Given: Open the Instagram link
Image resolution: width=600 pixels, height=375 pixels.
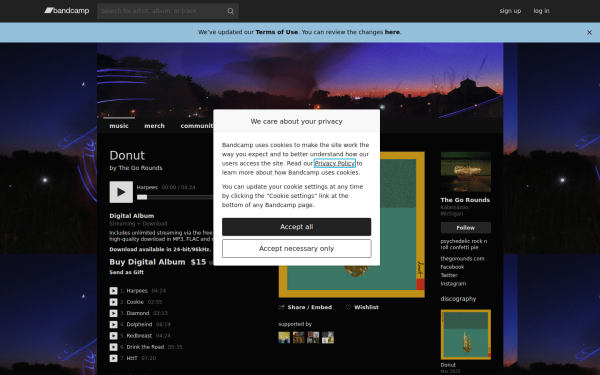Looking at the screenshot, I should coord(453,284).
